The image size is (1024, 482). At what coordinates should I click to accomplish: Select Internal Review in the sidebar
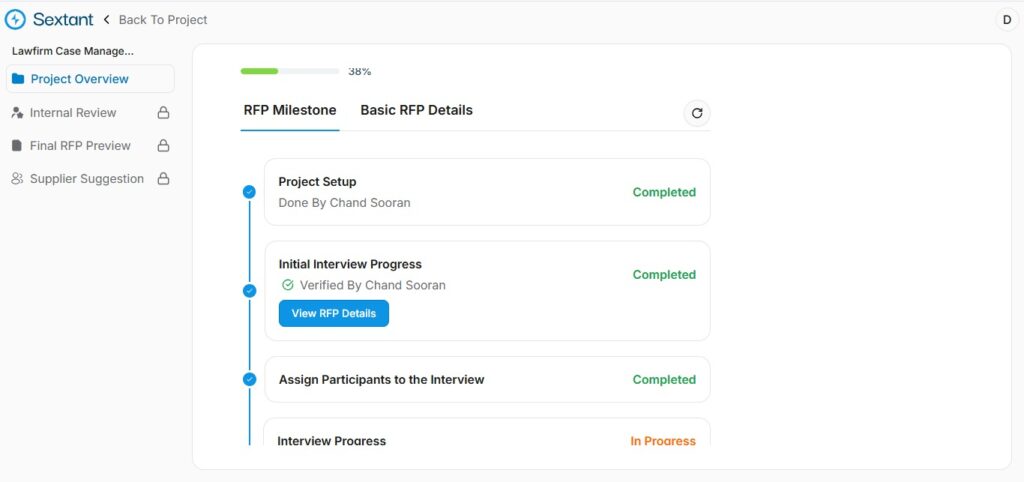[x=73, y=113]
